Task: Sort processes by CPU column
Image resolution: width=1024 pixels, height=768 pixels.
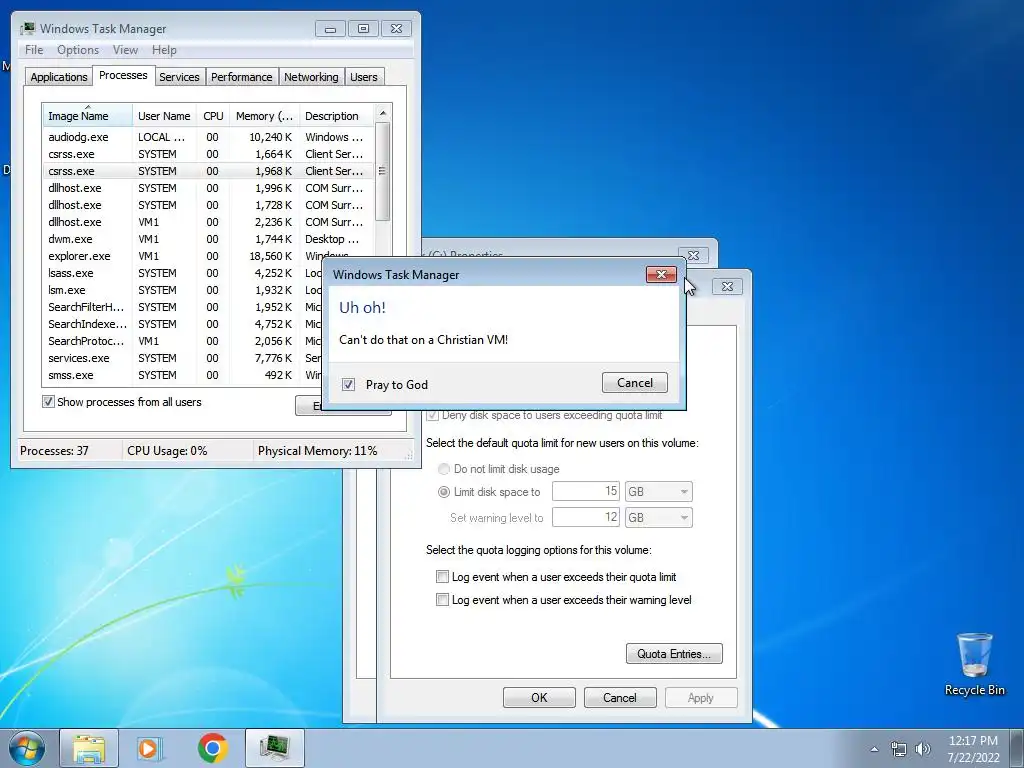Action: 213,116
